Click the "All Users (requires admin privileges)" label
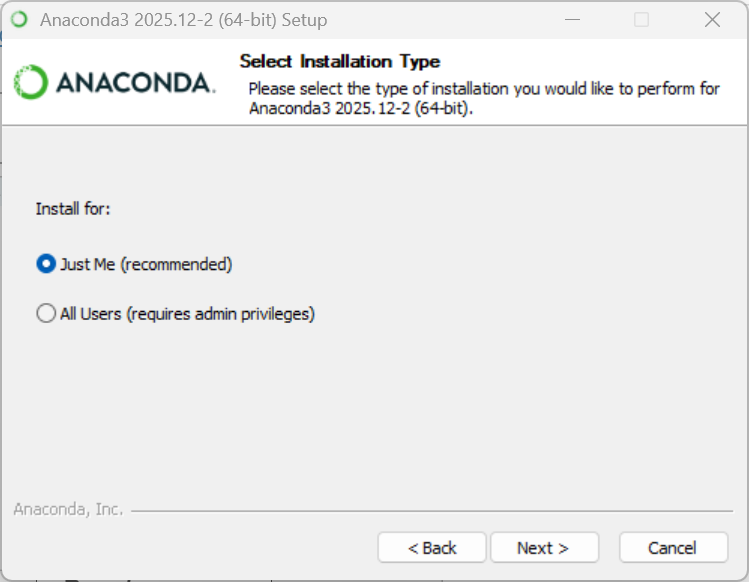This screenshot has width=749, height=582. [x=187, y=314]
